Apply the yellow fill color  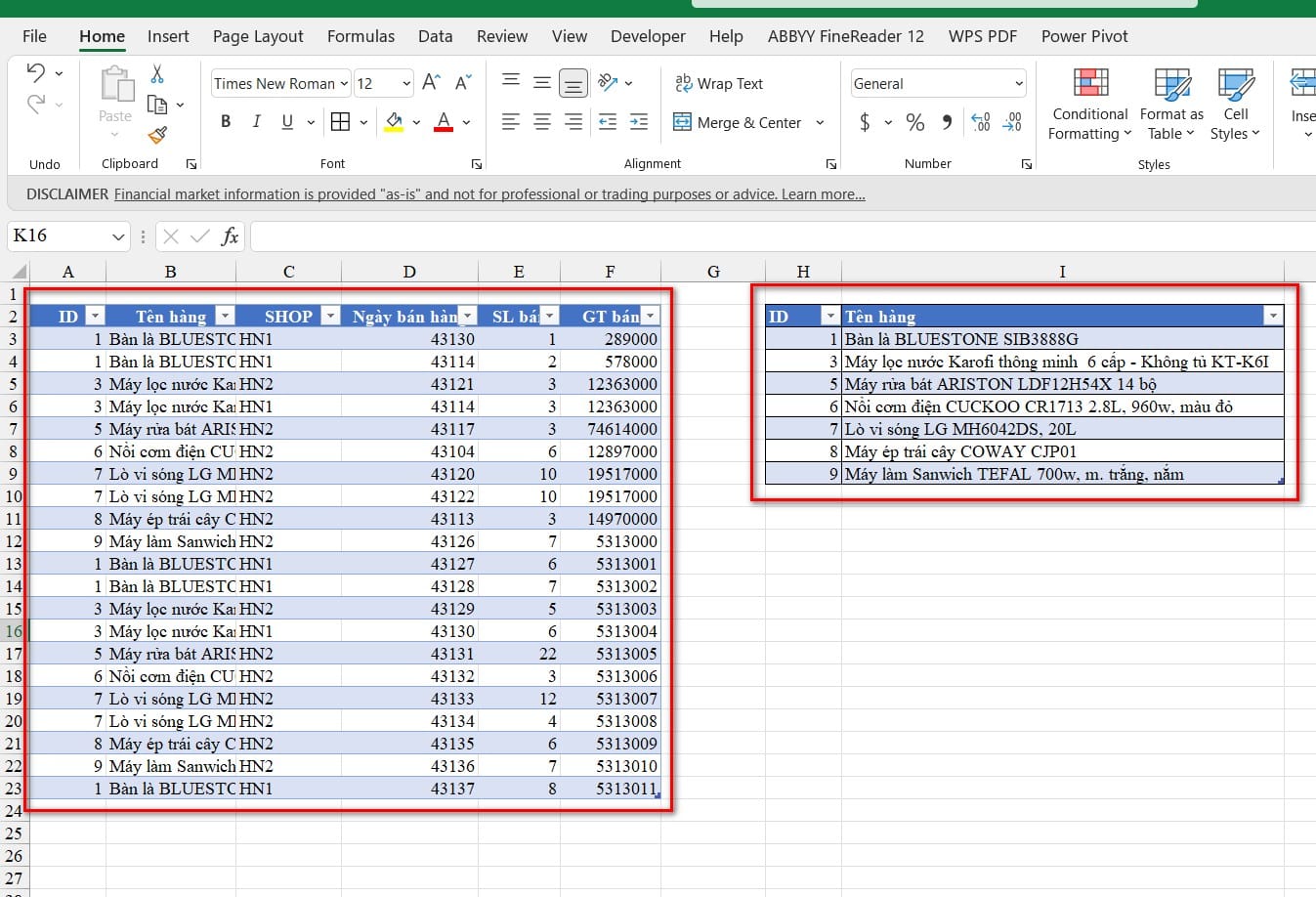coord(394,122)
